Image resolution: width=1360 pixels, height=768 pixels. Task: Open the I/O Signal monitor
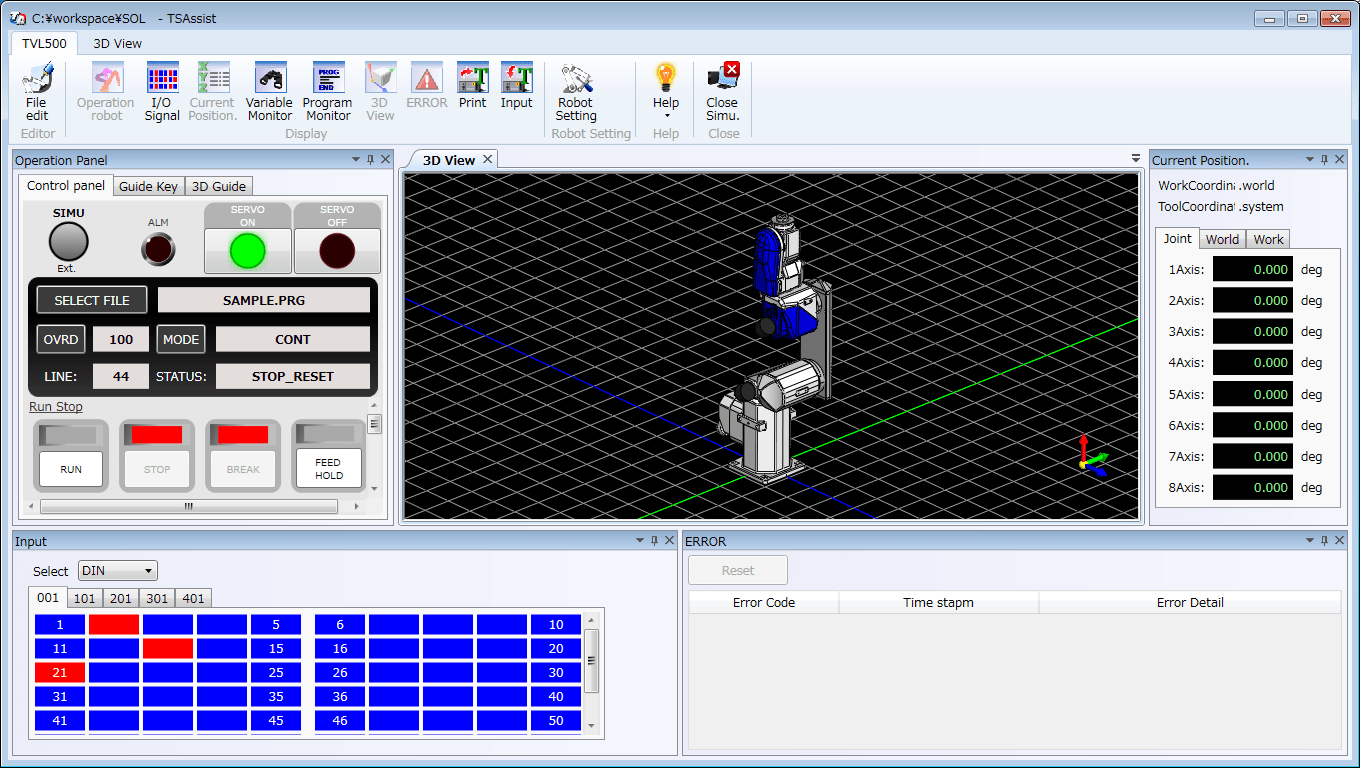click(162, 92)
